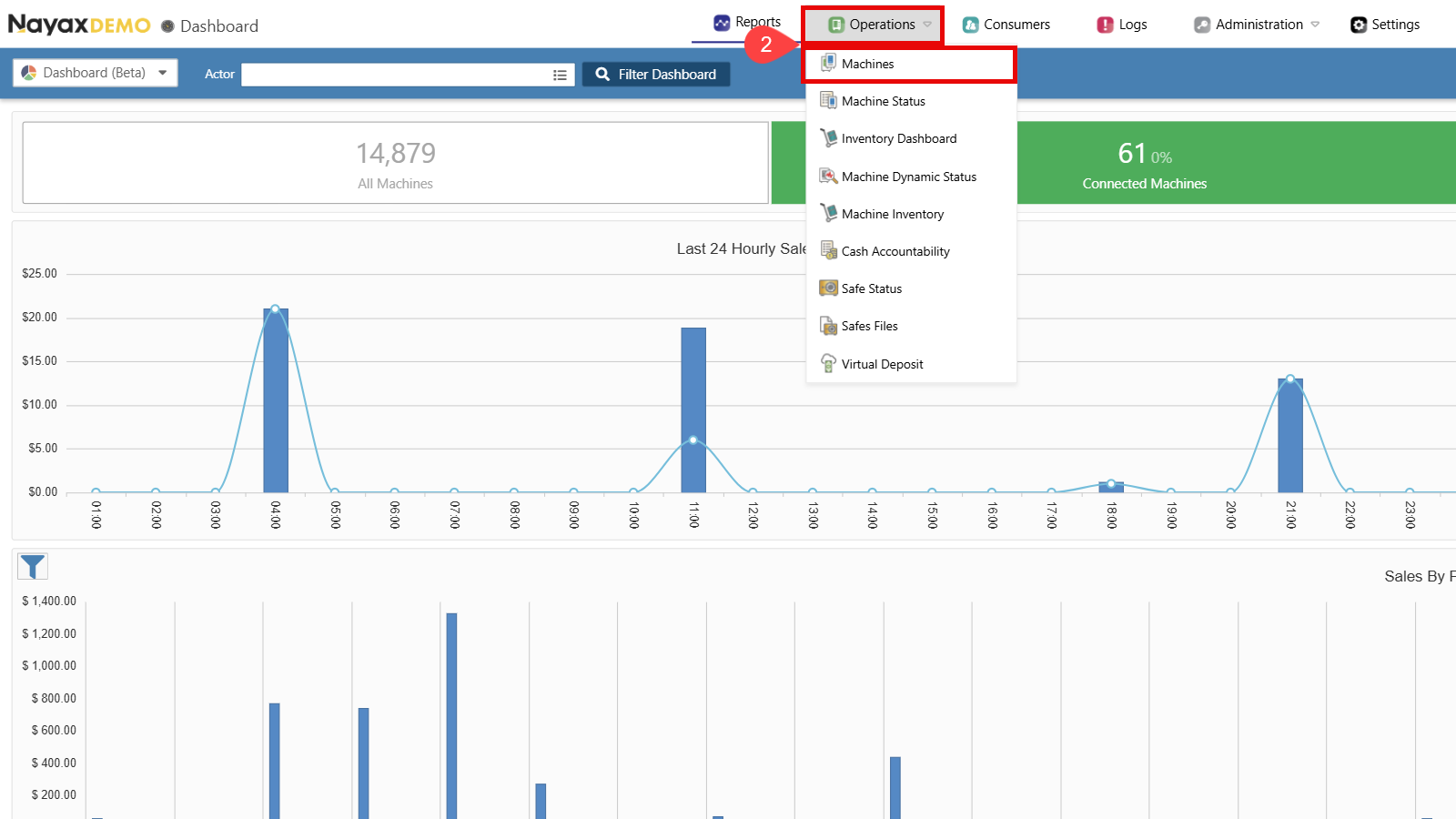This screenshot has height=819, width=1456.
Task: Click the Safes Files icon
Action: tap(828, 326)
